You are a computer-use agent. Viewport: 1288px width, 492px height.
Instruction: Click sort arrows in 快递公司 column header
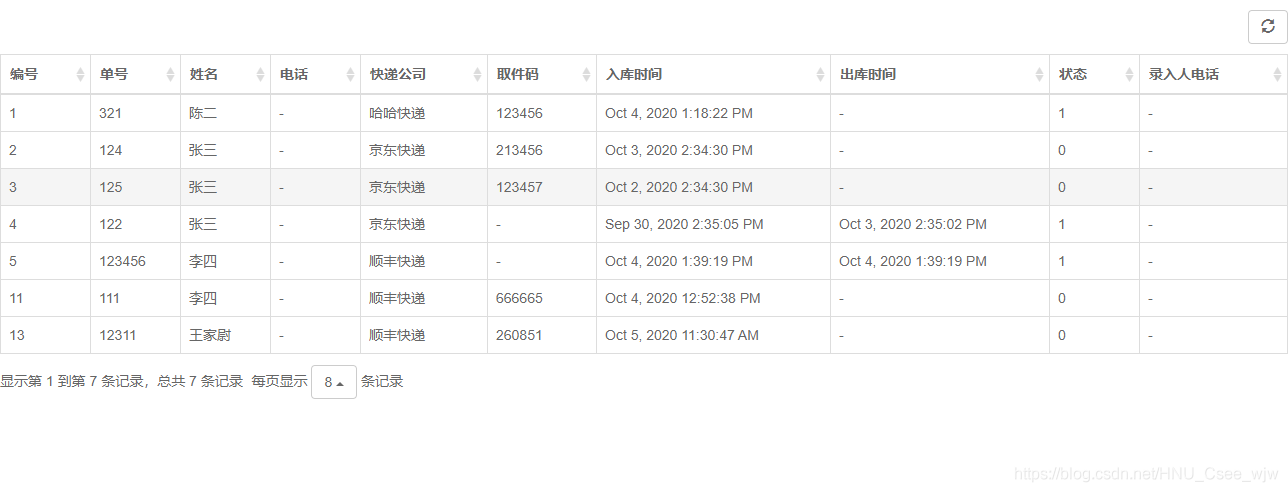pos(477,75)
